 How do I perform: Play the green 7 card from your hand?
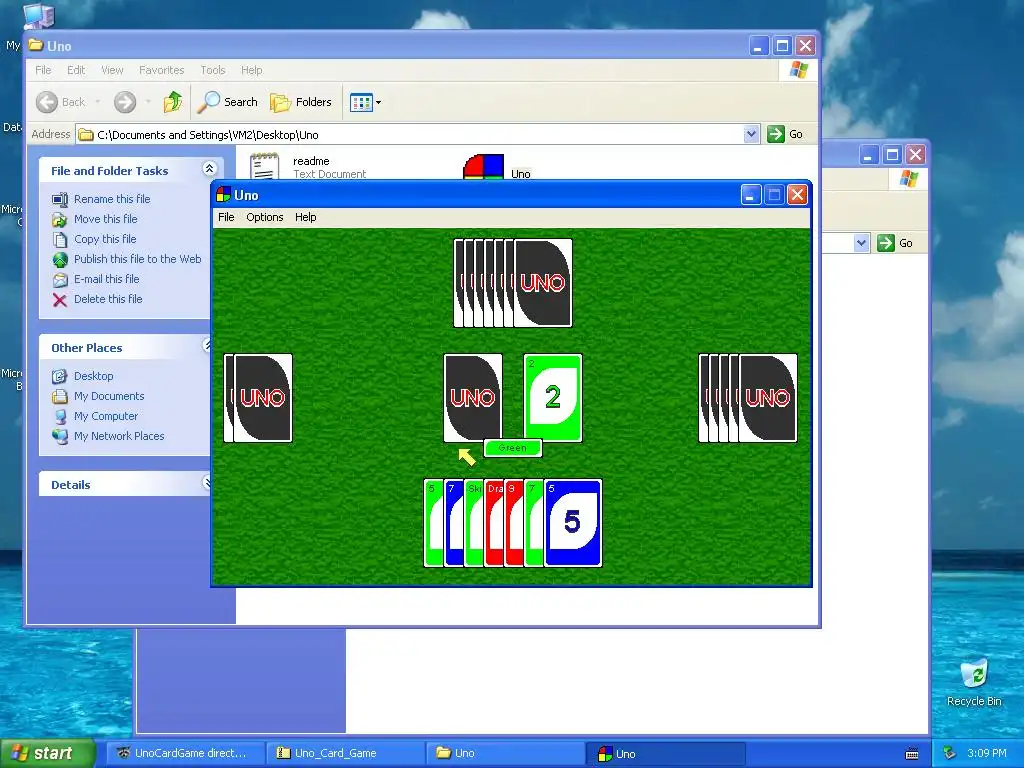pos(534,523)
